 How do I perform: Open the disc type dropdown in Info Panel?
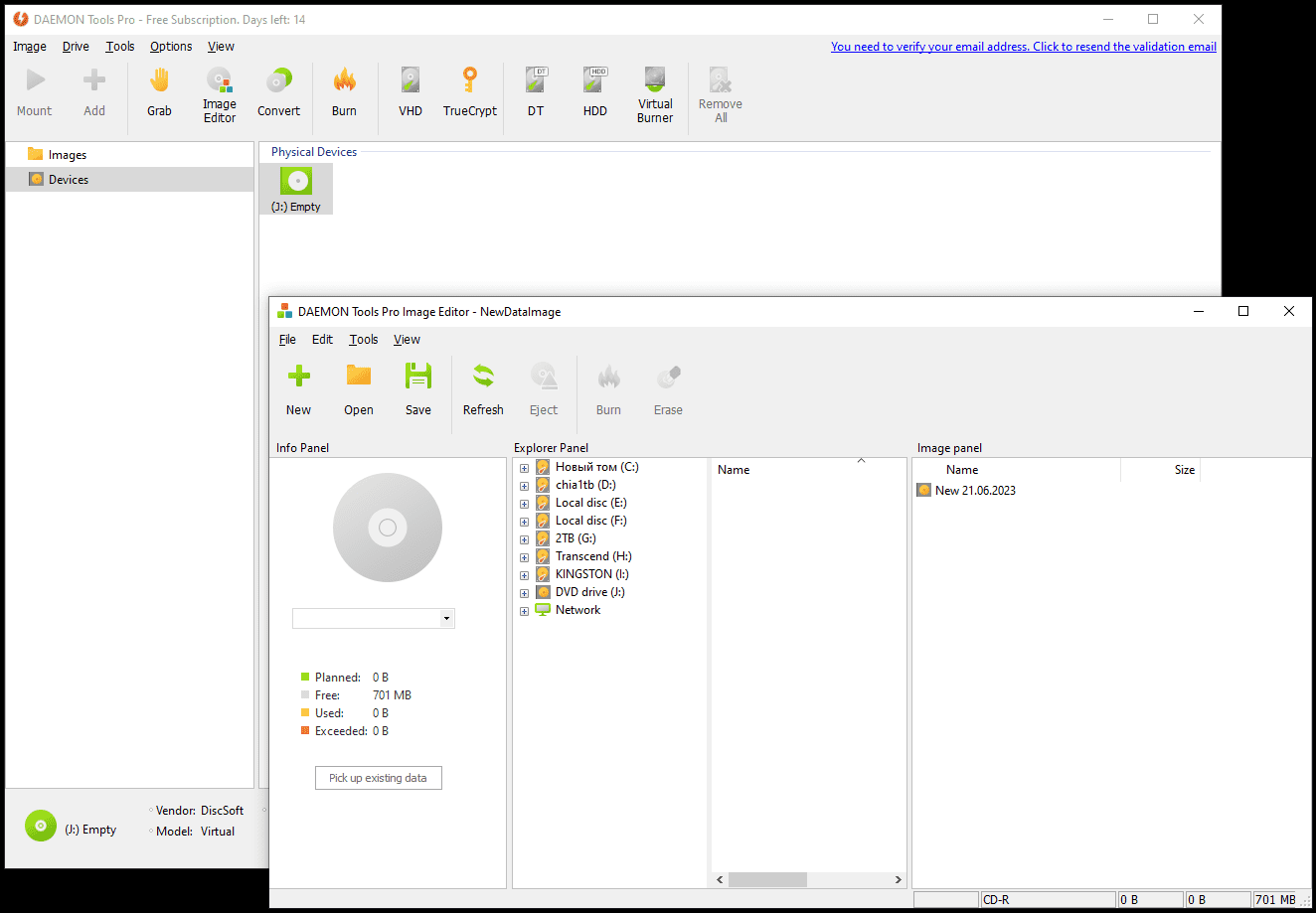[446, 618]
